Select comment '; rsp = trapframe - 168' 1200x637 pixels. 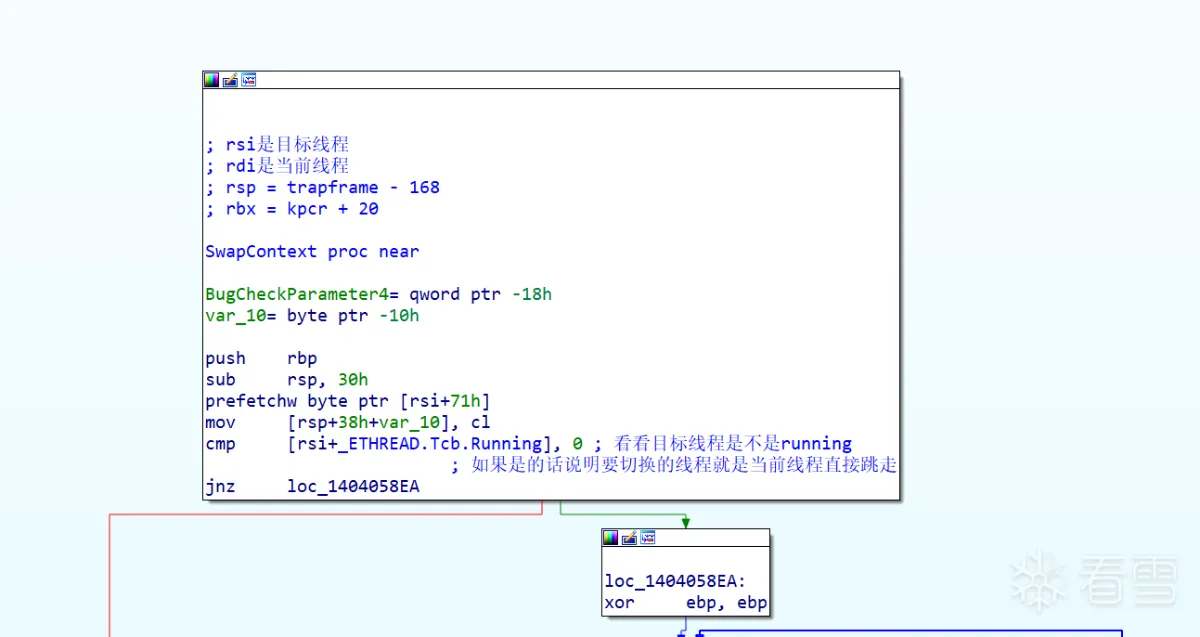[323, 187]
